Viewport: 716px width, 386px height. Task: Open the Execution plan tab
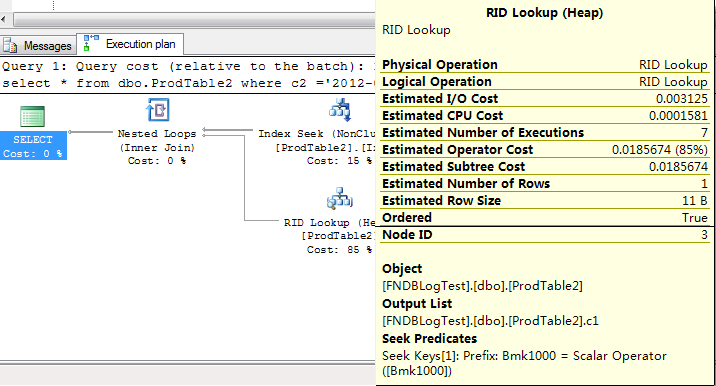pos(130,44)
